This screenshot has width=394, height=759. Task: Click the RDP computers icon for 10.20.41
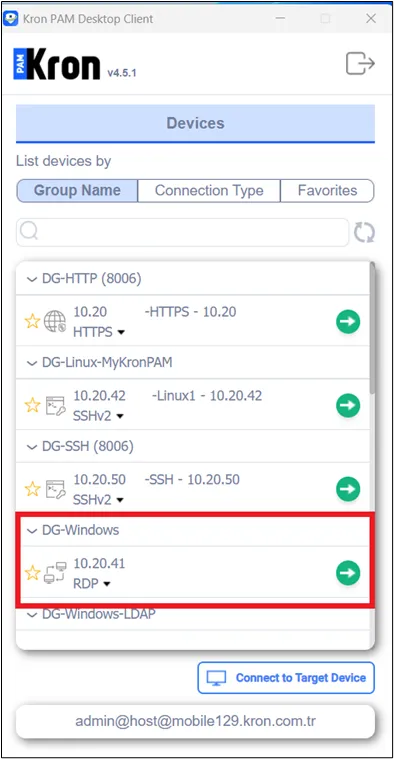point(55,573)
